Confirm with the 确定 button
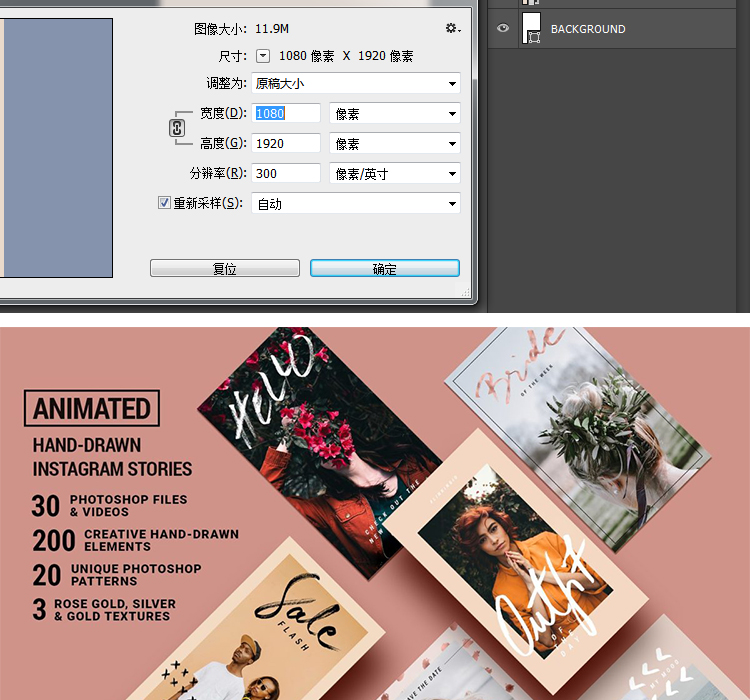This screenshot has height=700, width=750. (384, 269)
